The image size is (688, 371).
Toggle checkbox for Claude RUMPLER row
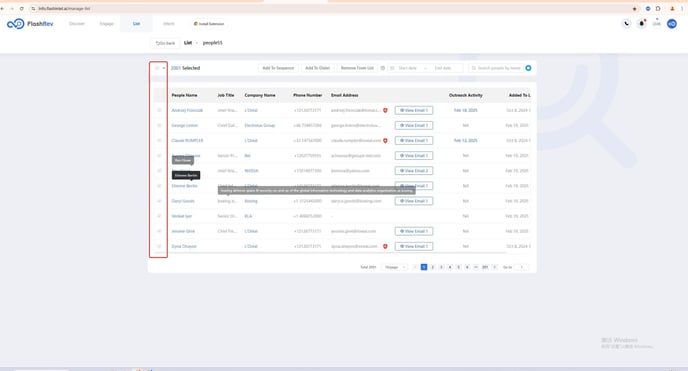tap(159, 141)
